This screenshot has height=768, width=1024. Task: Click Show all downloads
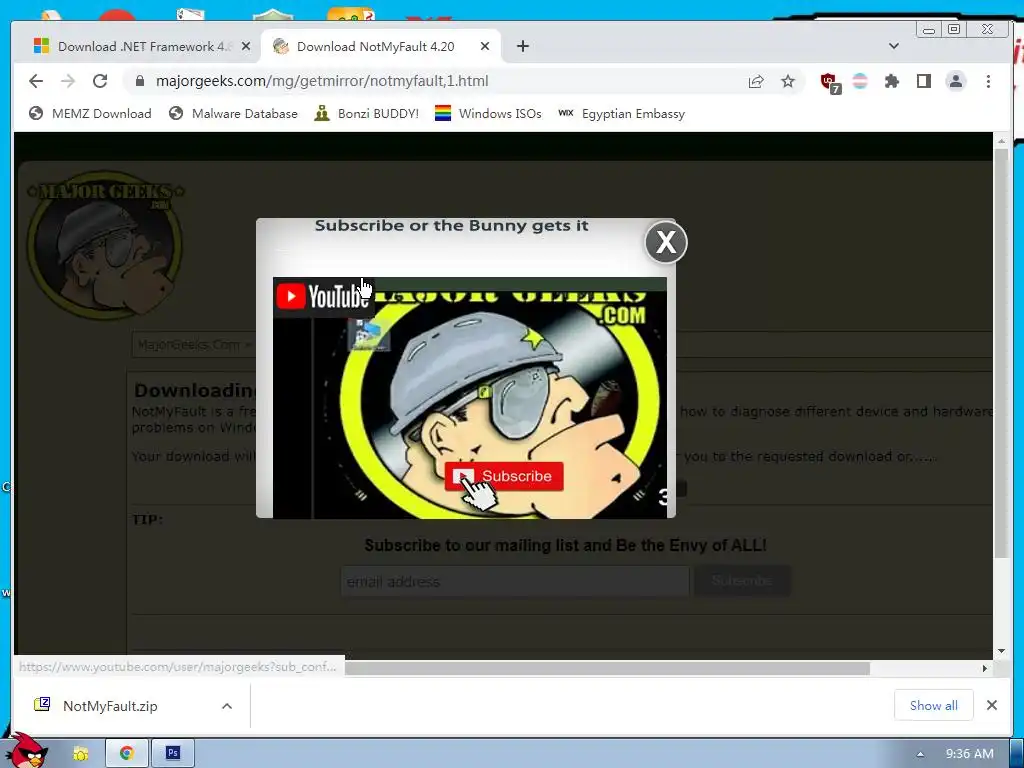click(933, 705)
